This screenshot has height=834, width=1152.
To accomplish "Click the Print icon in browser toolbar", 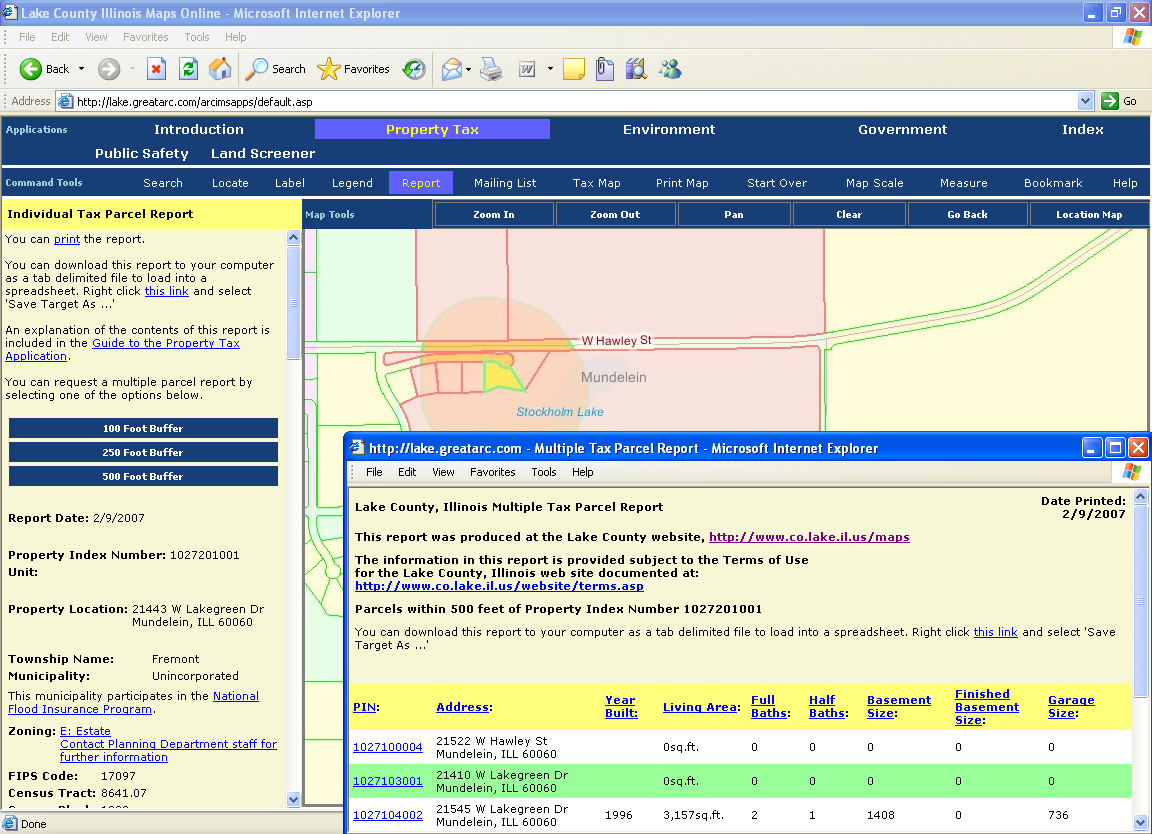I will [x=490, y=69].
